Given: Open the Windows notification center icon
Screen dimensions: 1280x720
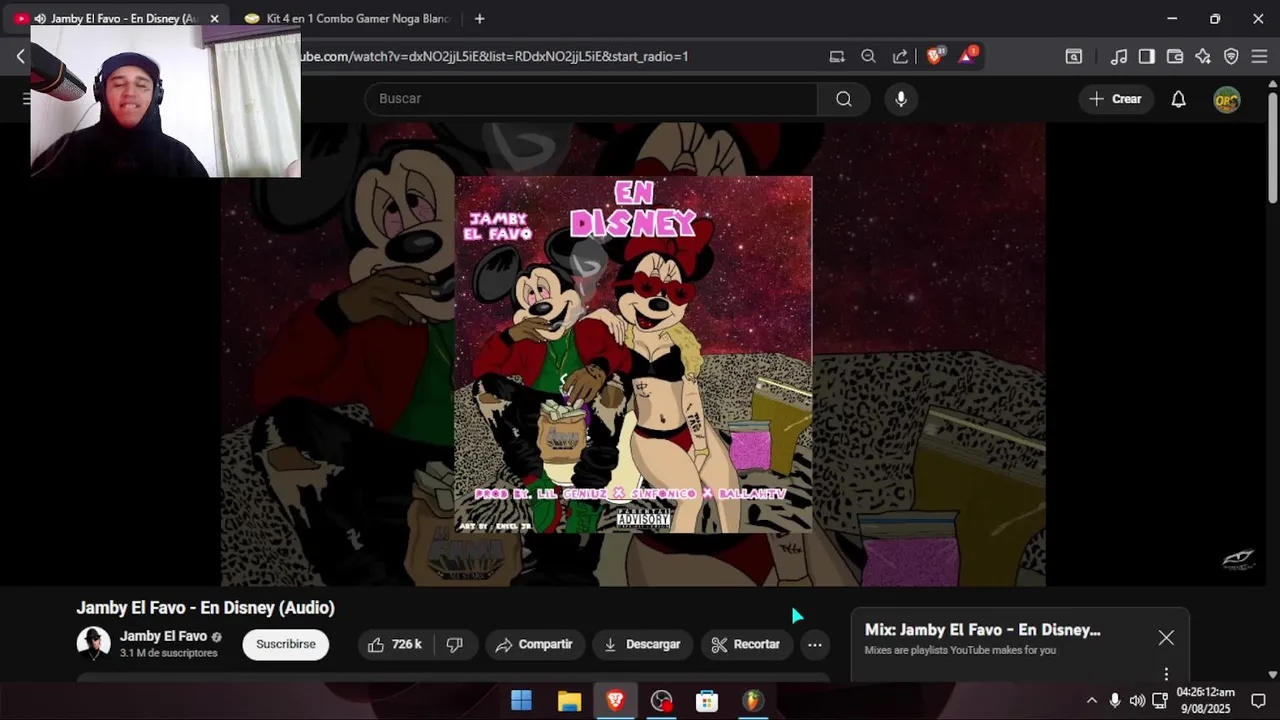Looking at the screenshot, I should pos(1258,701).
